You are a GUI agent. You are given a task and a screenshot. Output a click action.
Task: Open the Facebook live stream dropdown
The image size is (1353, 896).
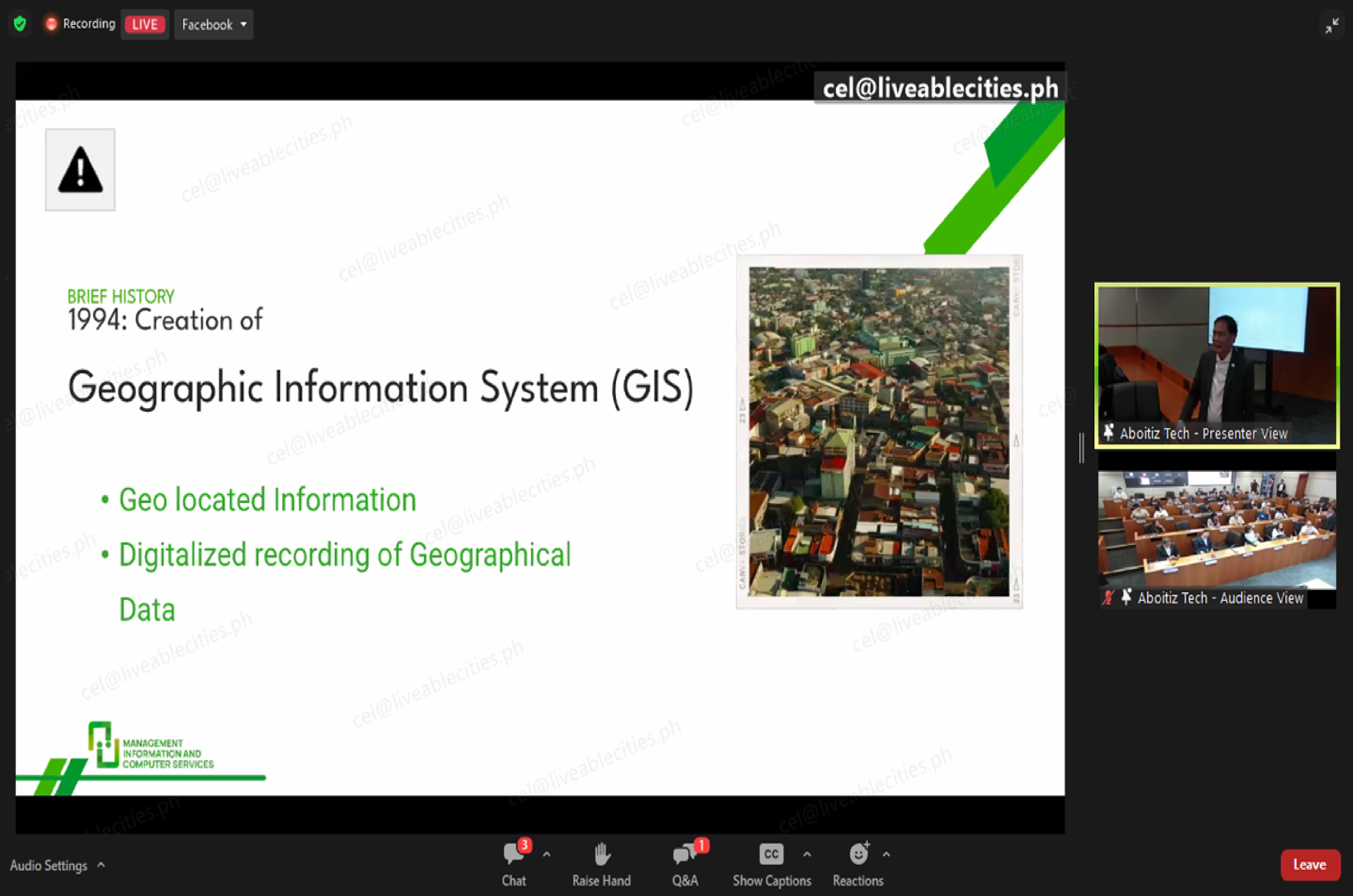pos(214,25)
